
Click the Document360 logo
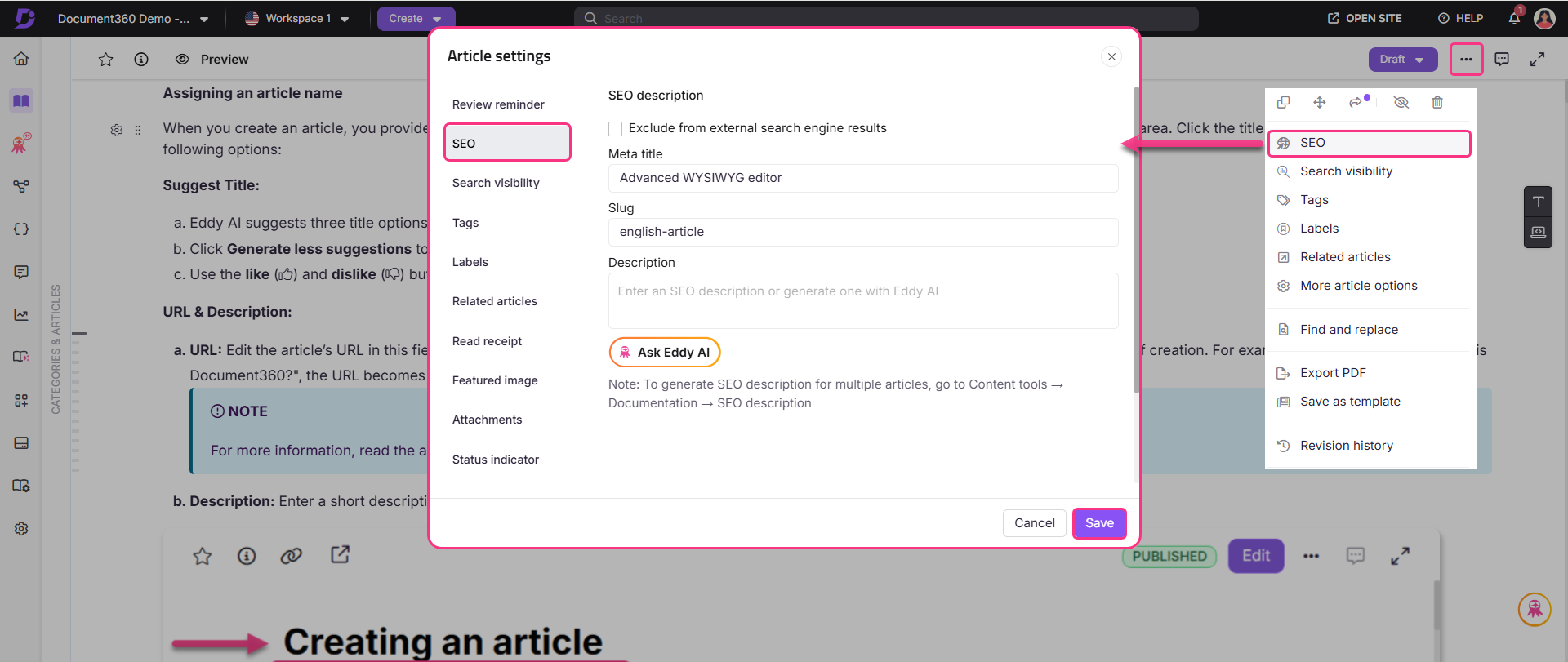click(x=24, y=18)
